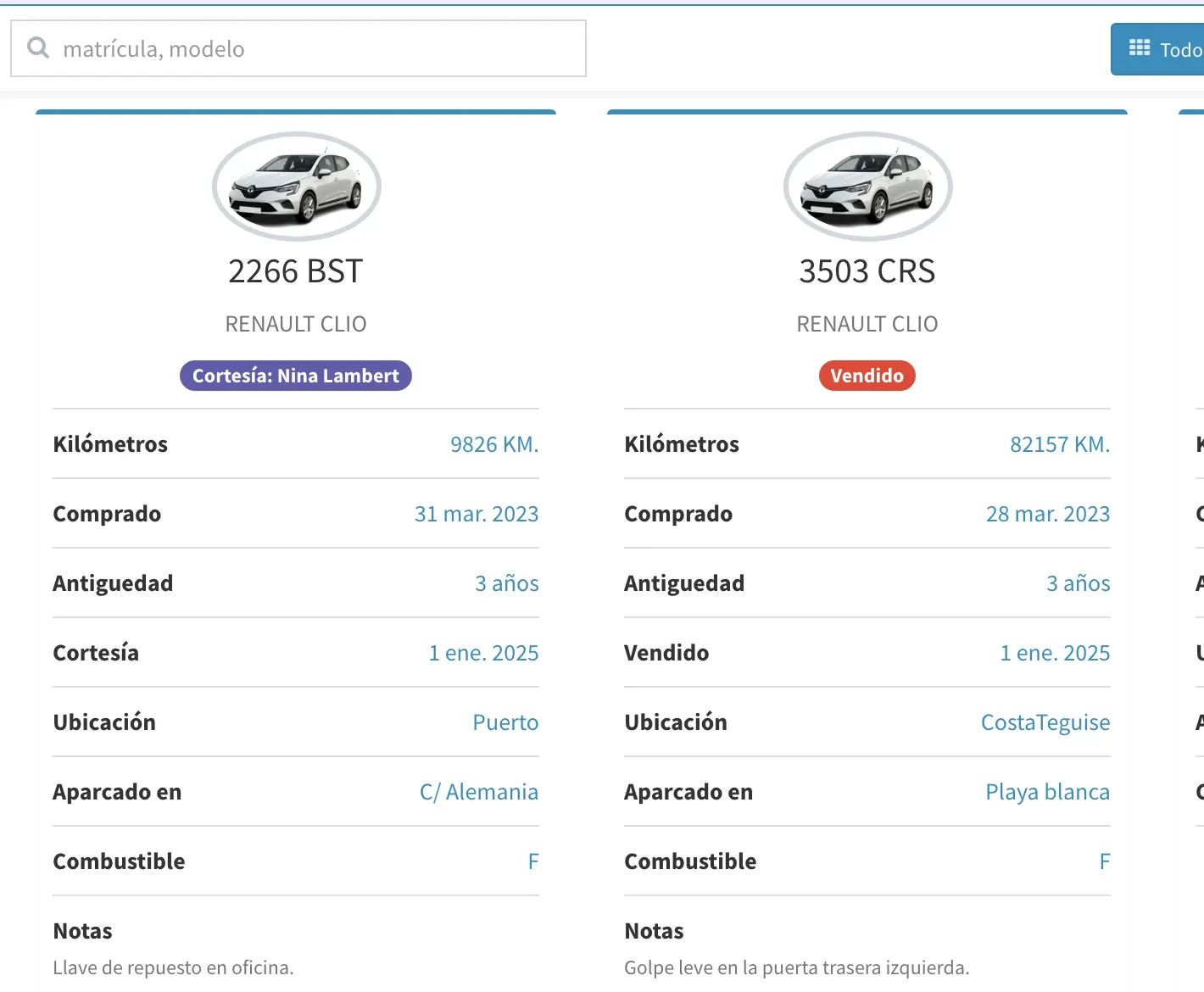Open the CostaTeguise location link
Viewport: 1204px width, 992px height.
coord(1045,722)
